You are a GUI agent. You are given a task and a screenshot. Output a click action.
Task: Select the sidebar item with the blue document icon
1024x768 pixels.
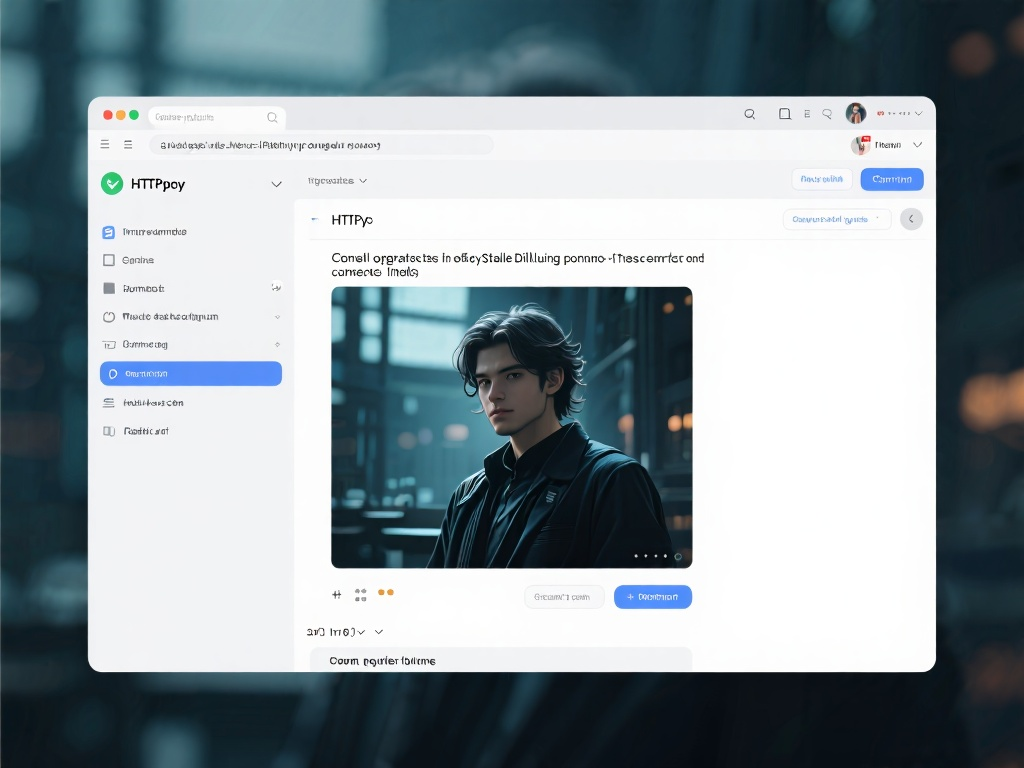pyautogui.click(x=108, y=232)
